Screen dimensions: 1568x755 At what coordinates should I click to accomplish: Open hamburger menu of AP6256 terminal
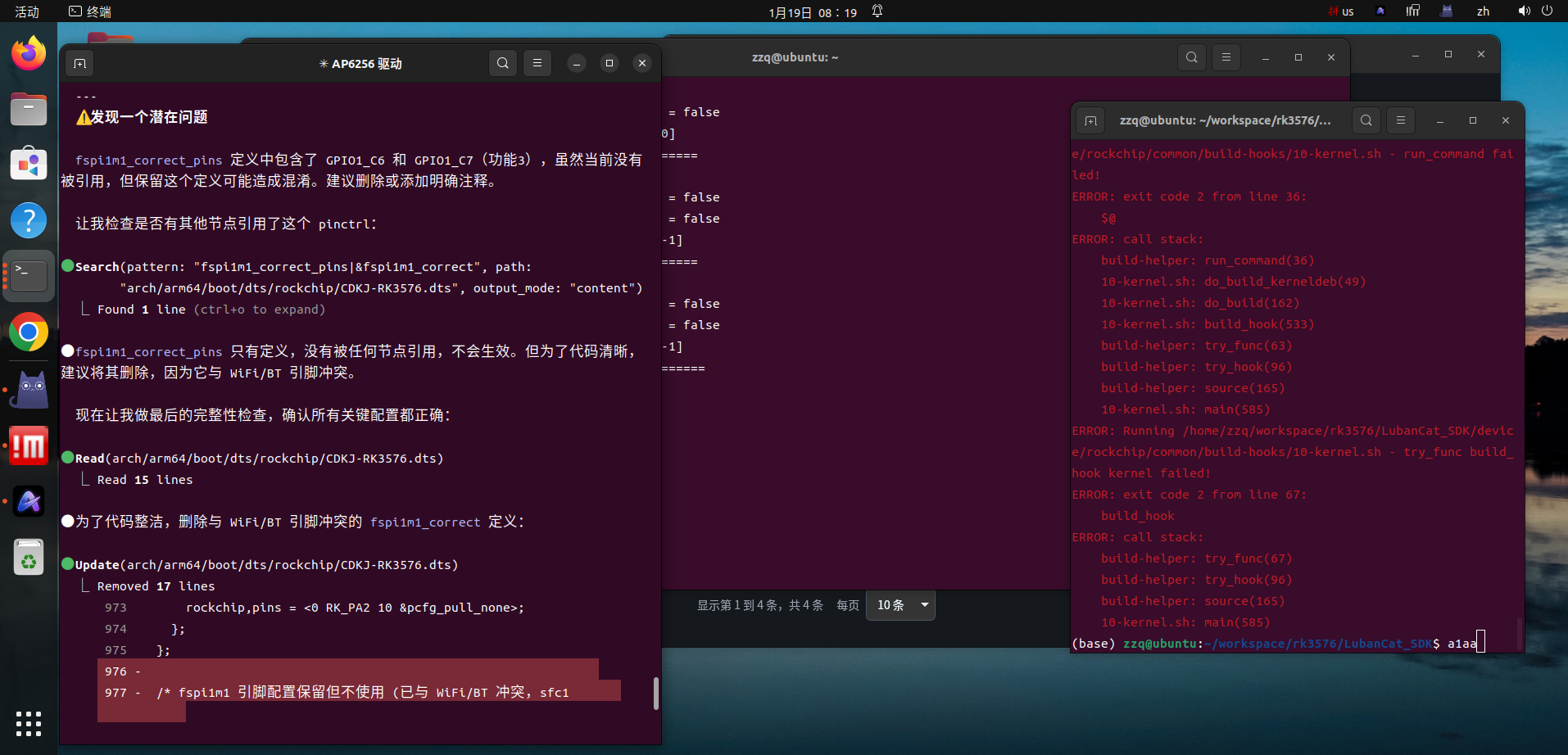tap(537, 63)
